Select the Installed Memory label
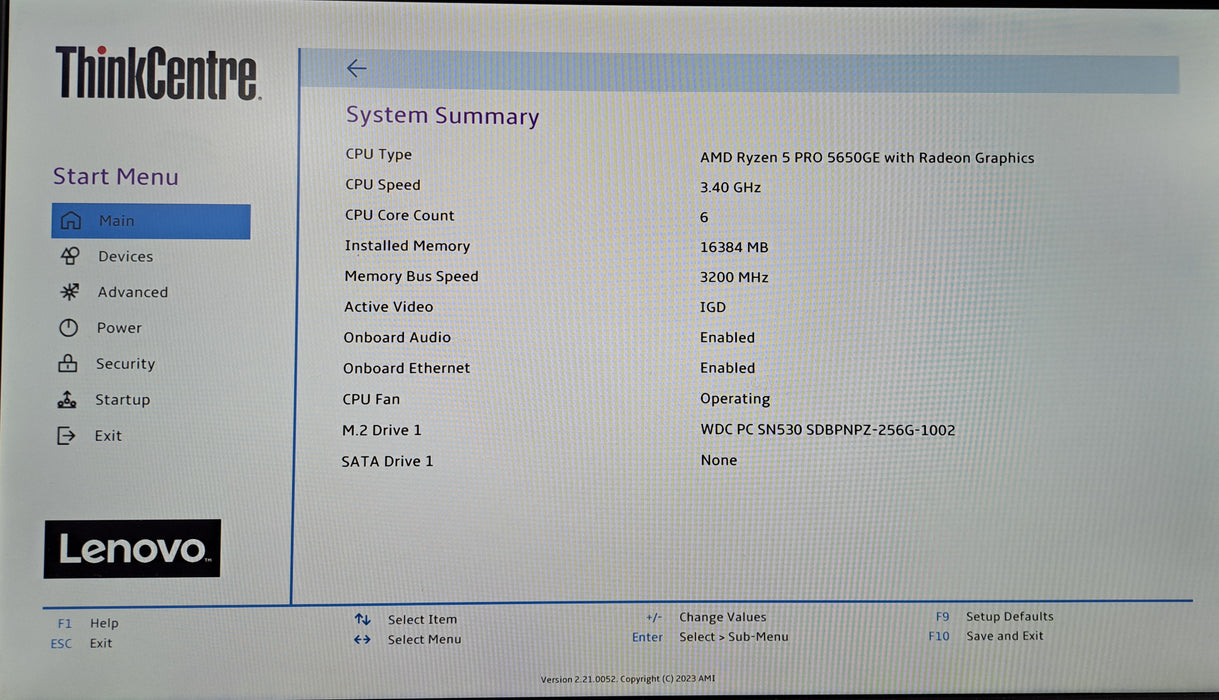The image size is (1219, 700). click(x=407, y=246)
